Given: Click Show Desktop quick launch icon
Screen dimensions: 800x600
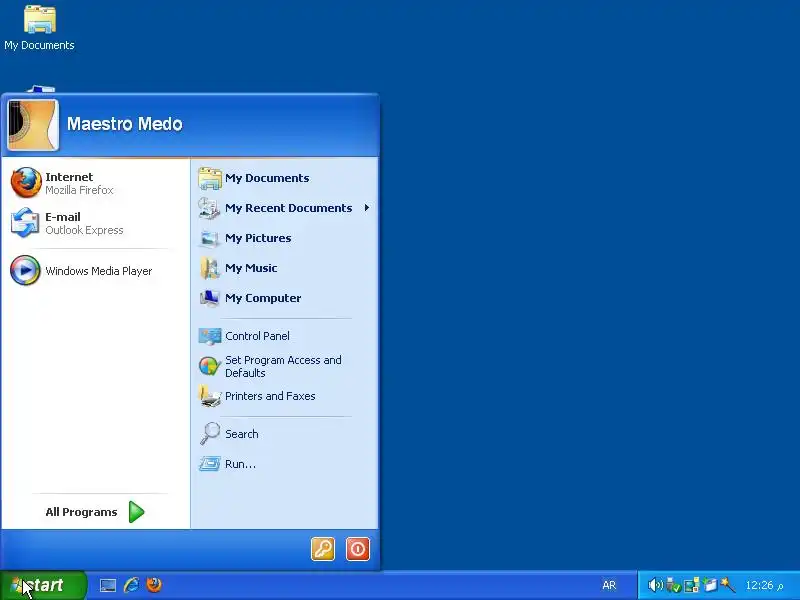Looking at the screenshot, I should coord(108,585).
